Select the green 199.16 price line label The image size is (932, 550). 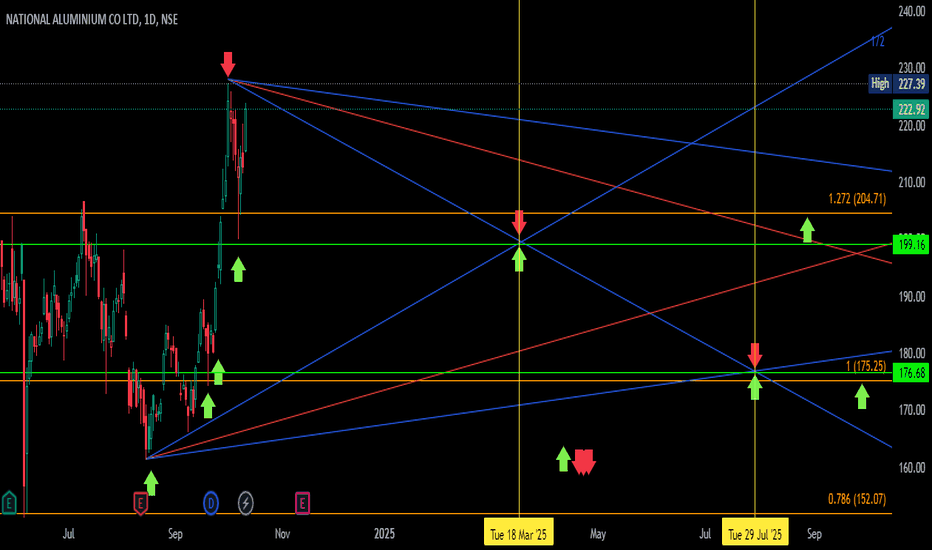coord(911,244)
